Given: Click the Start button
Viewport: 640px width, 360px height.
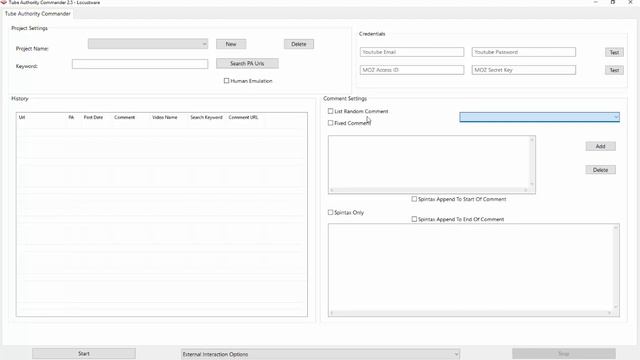Looking at the screenshot, I should [84, 353].
